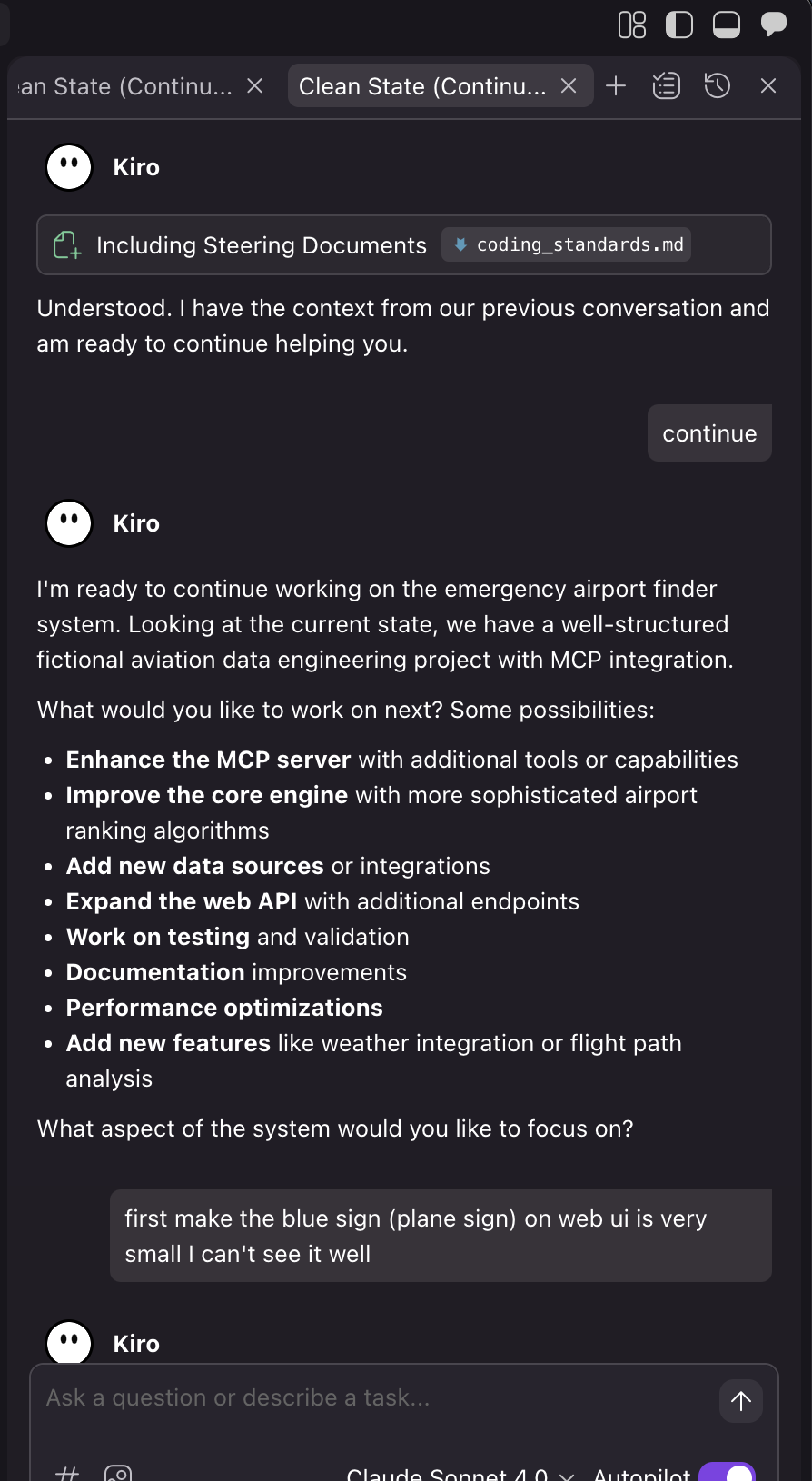Click the purple Autopilot toggle slider
This screenshot has height=1481, width=812.
click(x=727, y=1471)
